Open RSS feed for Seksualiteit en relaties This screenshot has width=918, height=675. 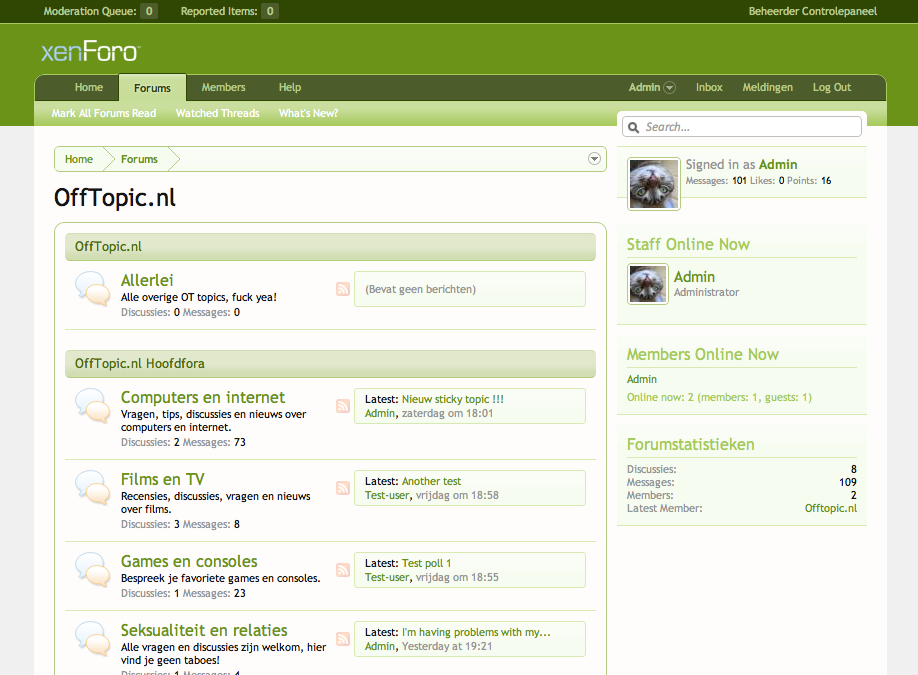point(343,639)
